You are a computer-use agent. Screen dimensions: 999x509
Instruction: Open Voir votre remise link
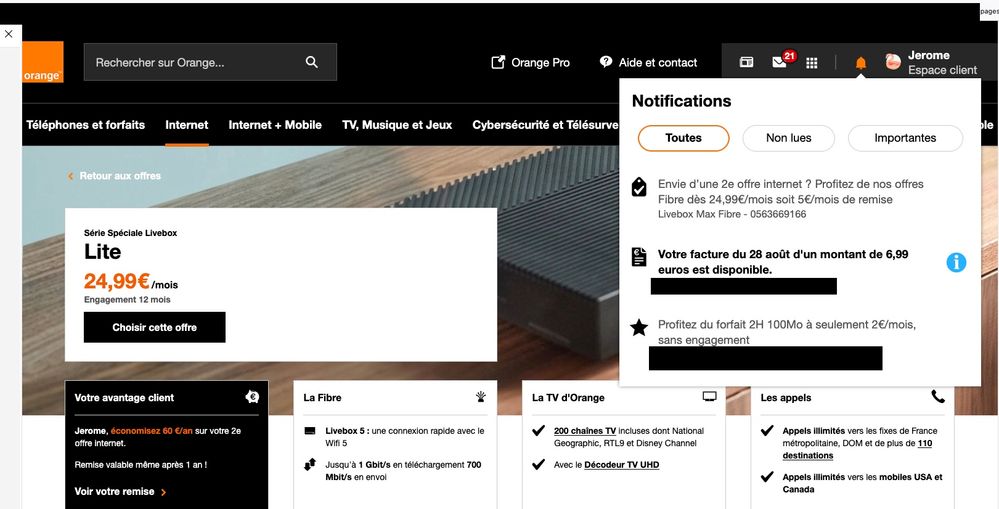tap(120, 492)
